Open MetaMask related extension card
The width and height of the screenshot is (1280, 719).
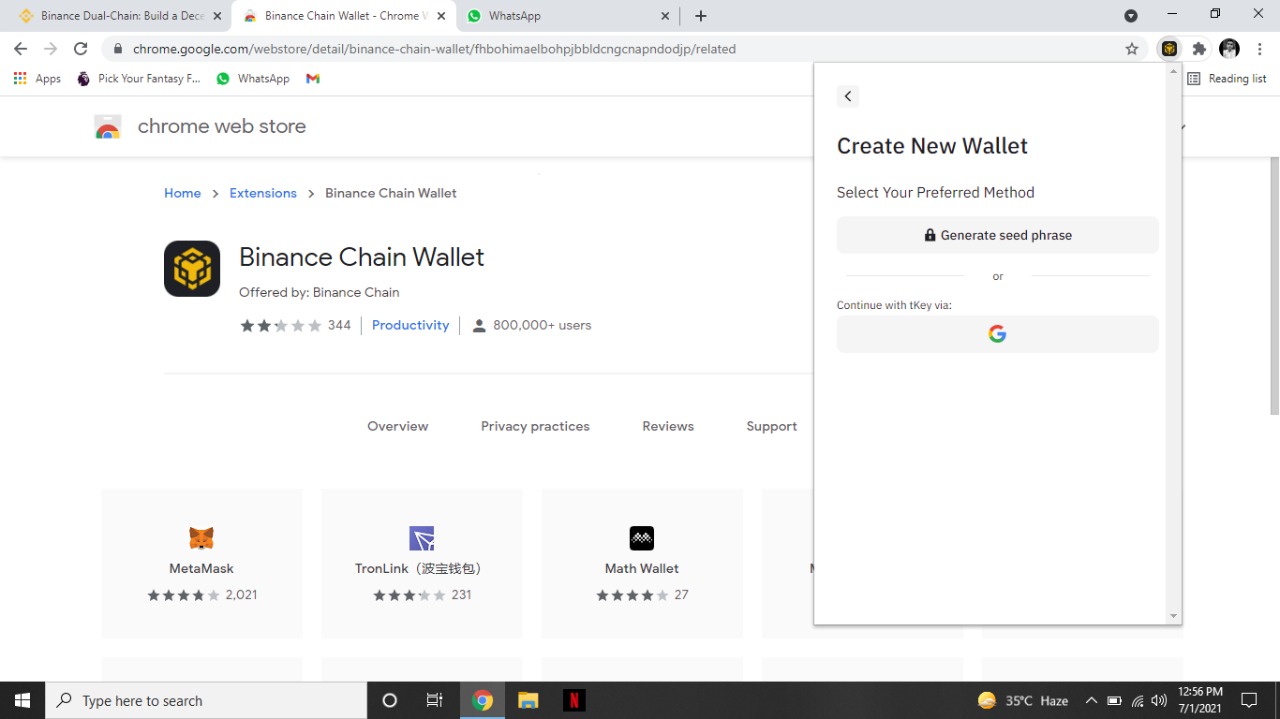click(x=202, y=563)
